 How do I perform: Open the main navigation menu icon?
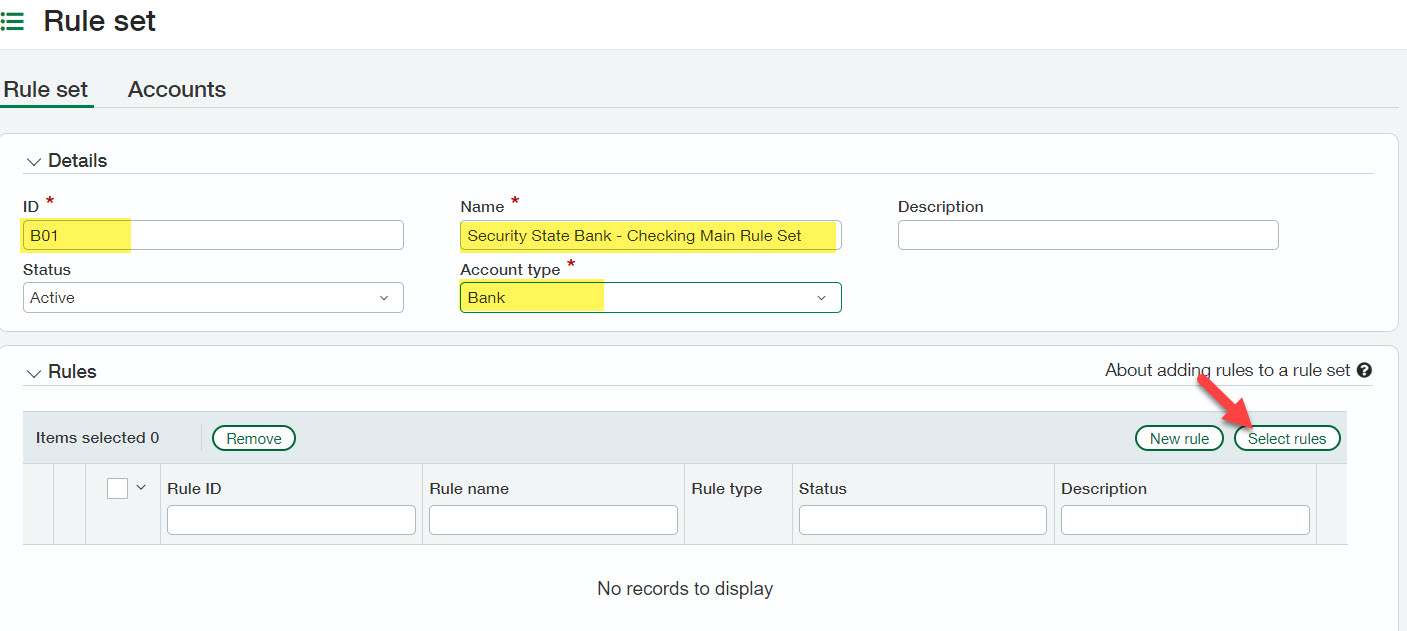click(12, 21)
